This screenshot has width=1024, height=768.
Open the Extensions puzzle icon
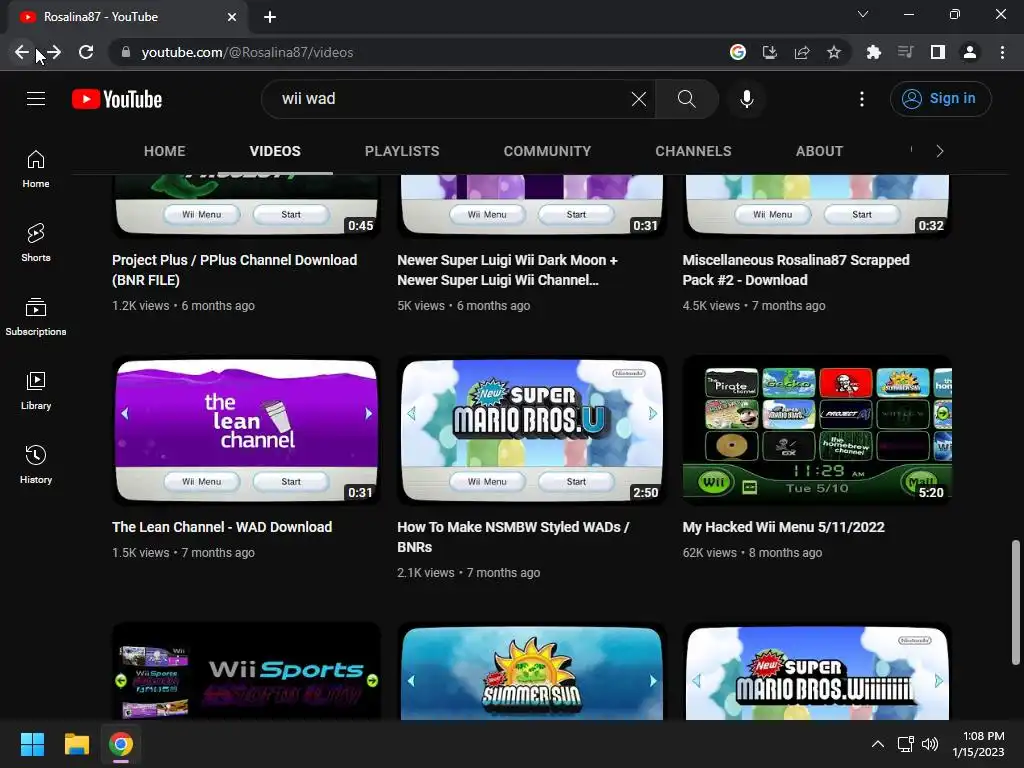(874, 52)
